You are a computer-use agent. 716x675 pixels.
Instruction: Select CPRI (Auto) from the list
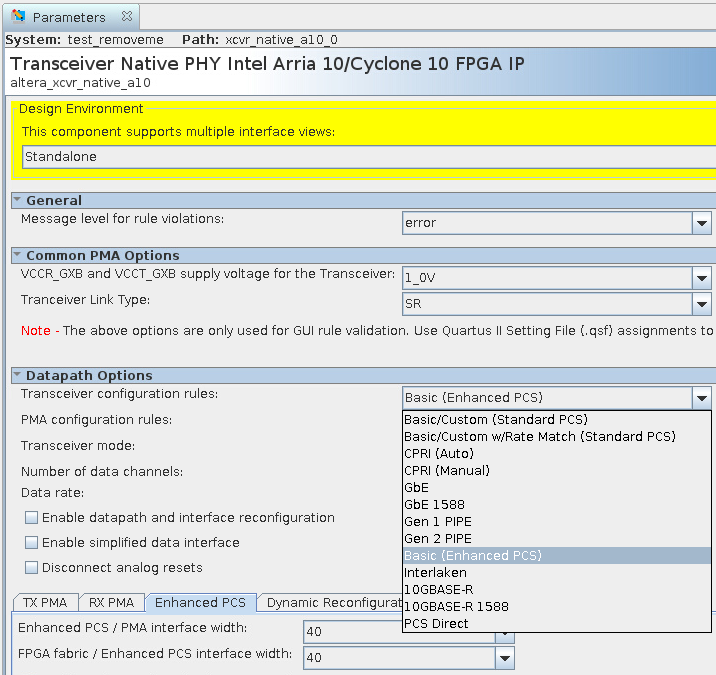tap(557, 454)
